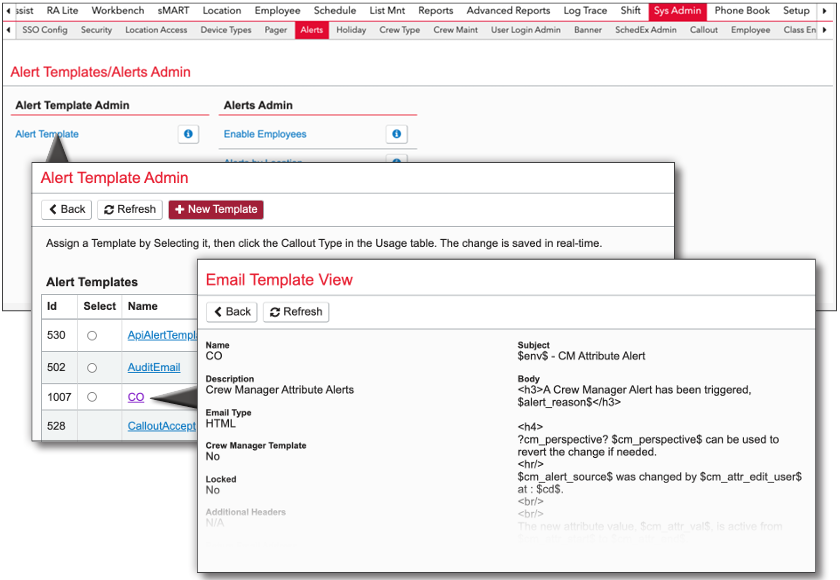Open the SSO Config sub-tab

pyautogui.click(x=45, y=30)
